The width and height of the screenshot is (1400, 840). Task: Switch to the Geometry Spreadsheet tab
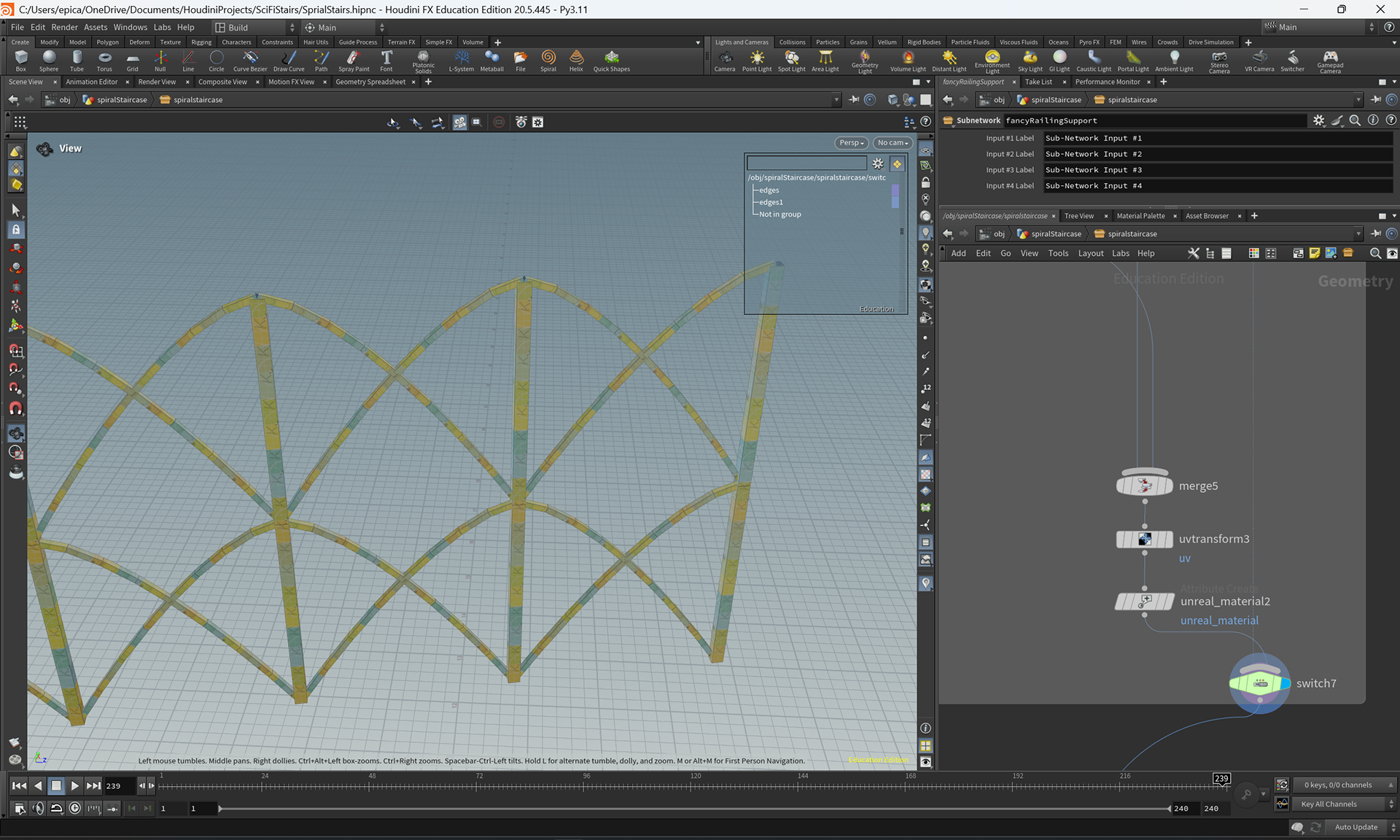point(370,82)
